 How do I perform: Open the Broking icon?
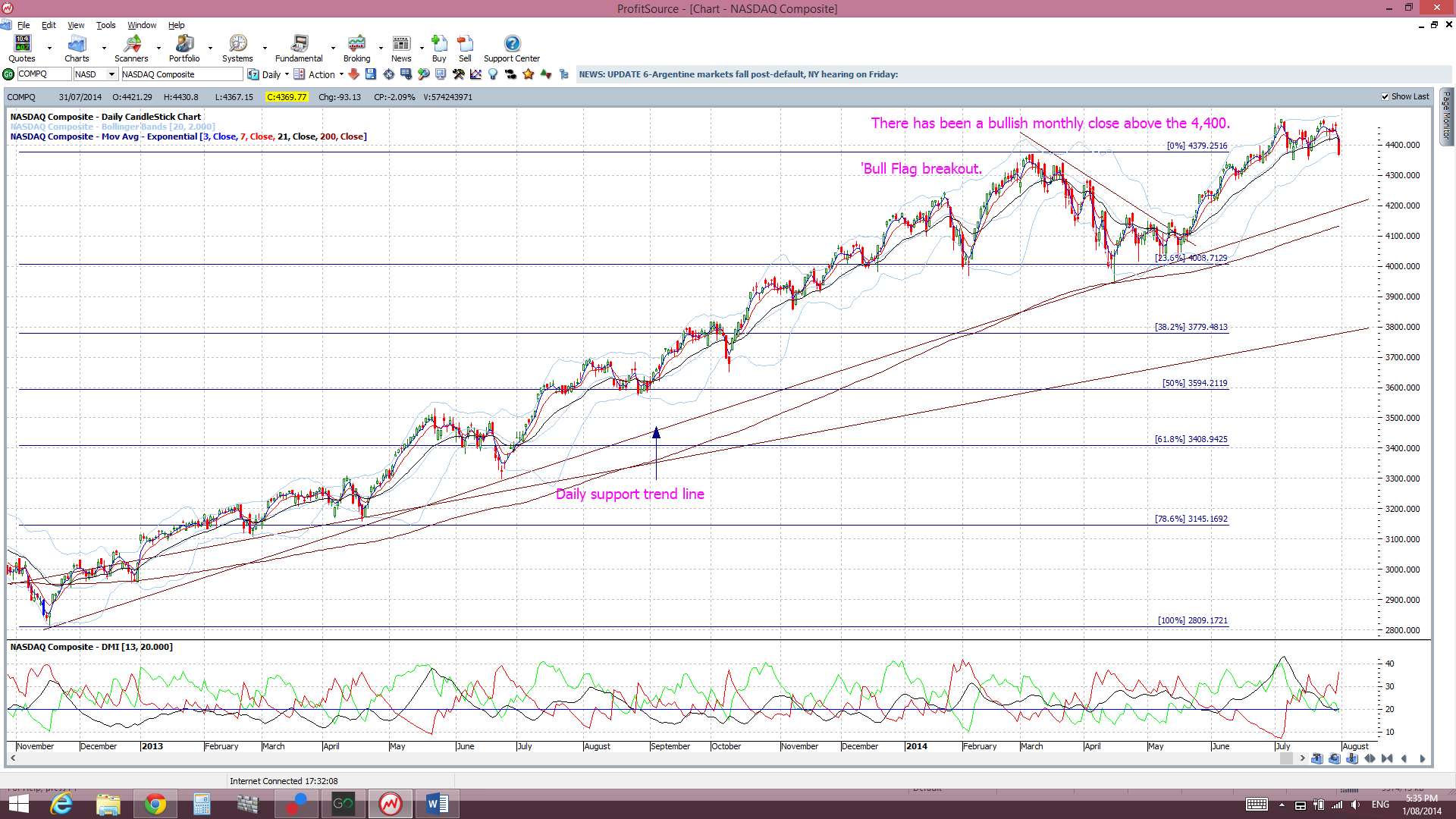(356, 49)
